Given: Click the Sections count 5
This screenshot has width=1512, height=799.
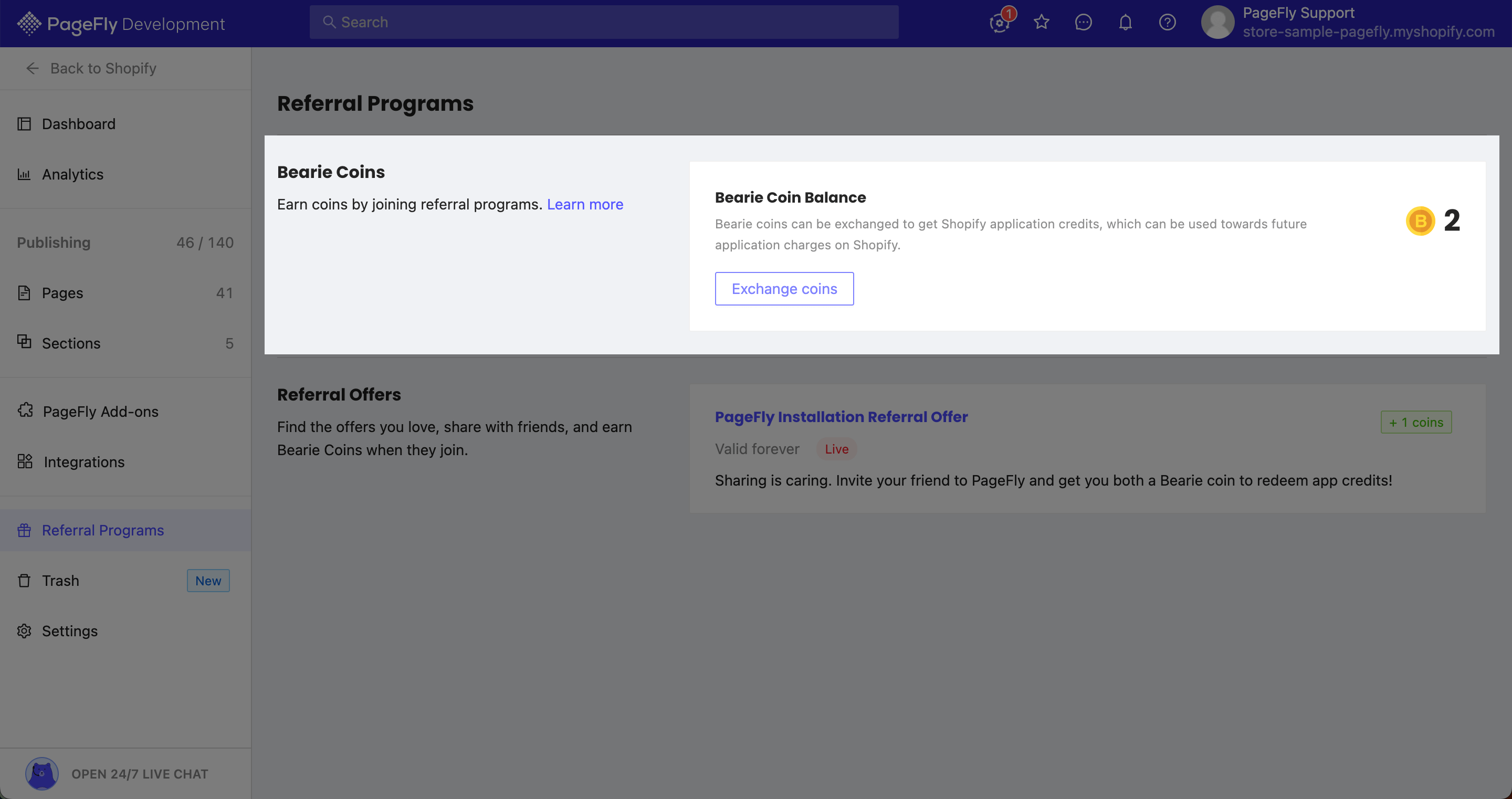Looking at the screenshot, I should [x=229, y=343].
